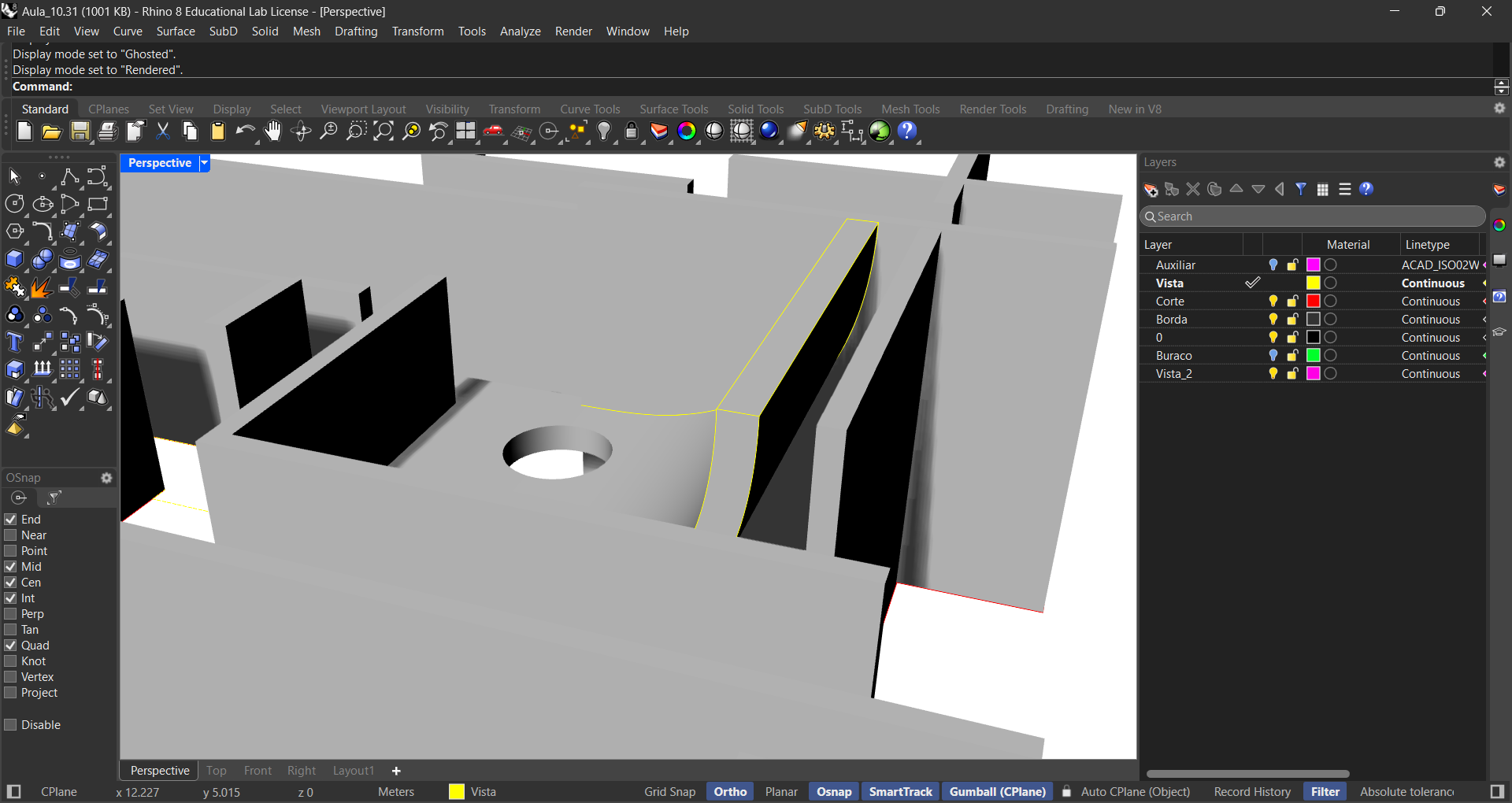
Task: Select the Circle tool in left sidebar
Action: tap(15, 204)
